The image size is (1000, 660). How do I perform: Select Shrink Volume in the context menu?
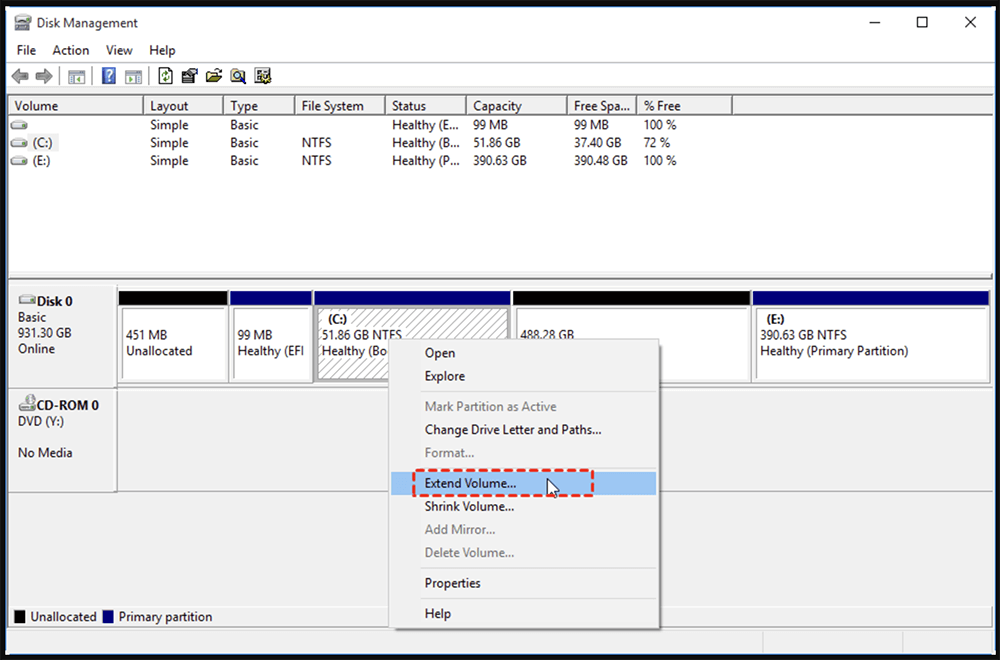[x=469, y=506]
